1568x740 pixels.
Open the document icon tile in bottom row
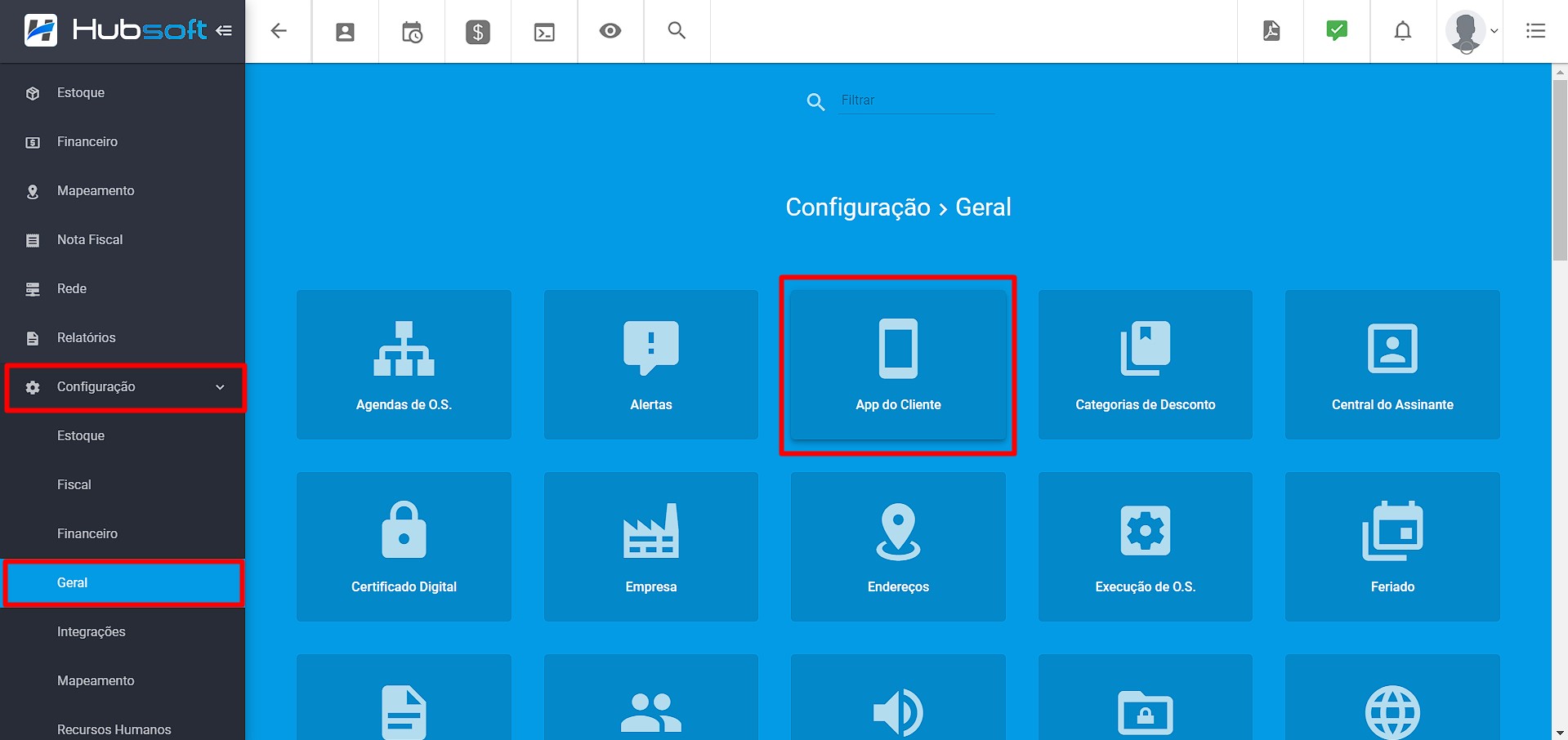[404, 698]
